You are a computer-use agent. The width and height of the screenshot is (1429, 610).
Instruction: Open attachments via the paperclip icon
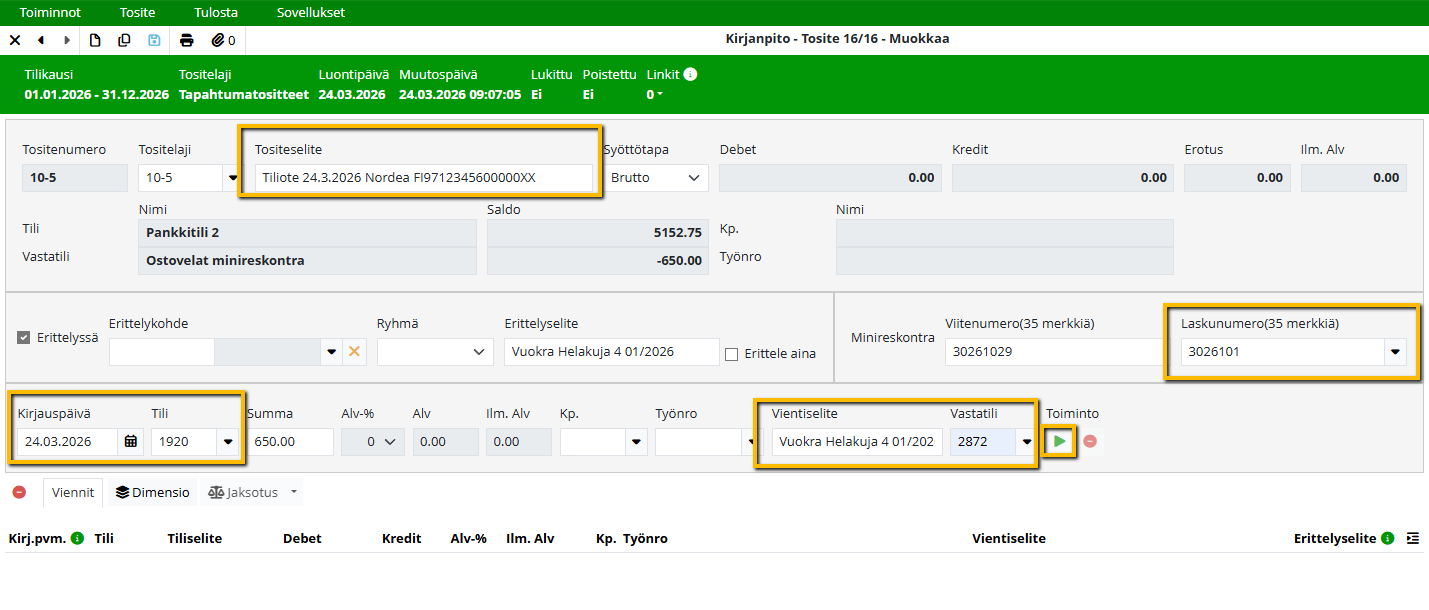pos(218,41)
